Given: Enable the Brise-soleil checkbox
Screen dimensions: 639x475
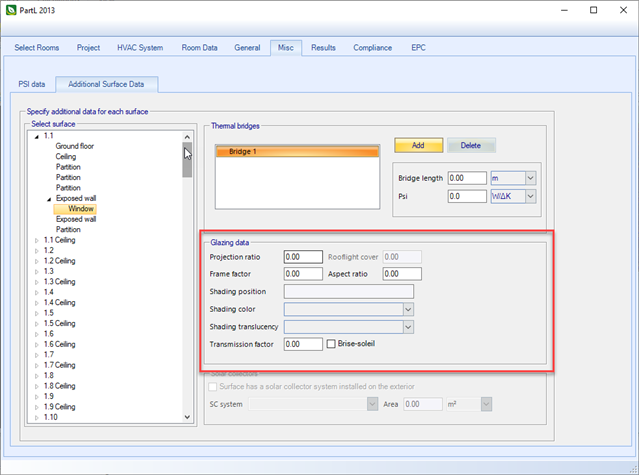Looking at the screenshot, I should tap(331, 344).
